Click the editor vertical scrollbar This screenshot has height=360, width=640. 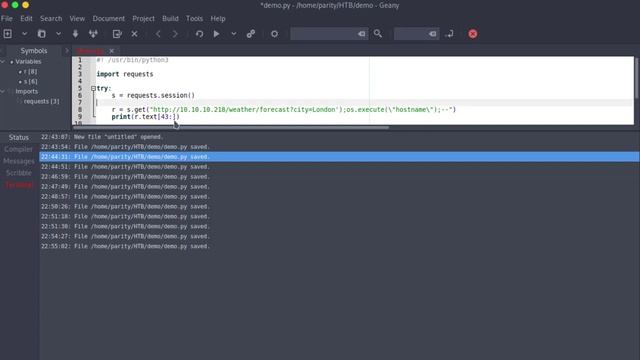pyautogui.click(x=637, y=78)
